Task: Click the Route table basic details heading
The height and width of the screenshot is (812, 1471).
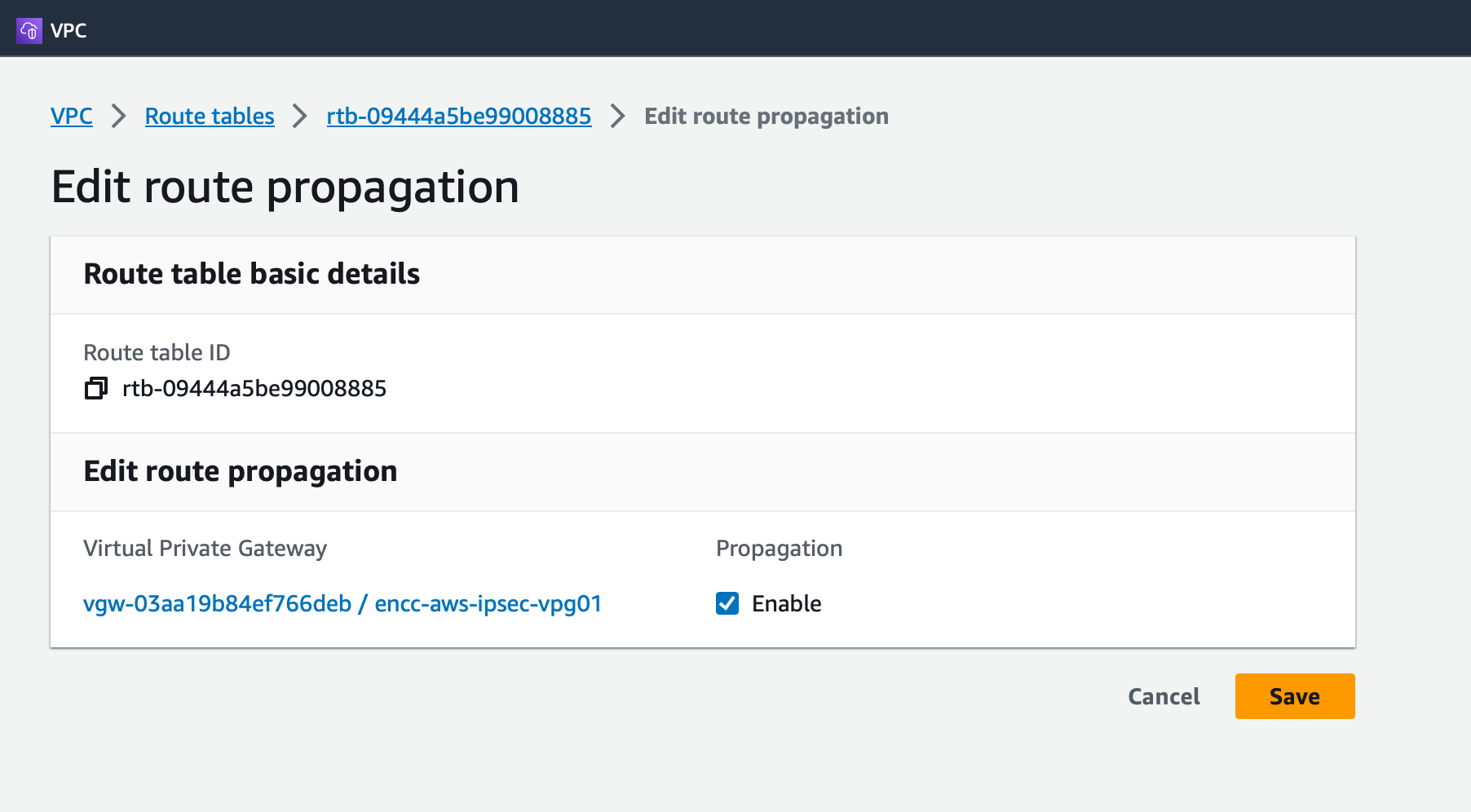Action: tap(252, 274)
